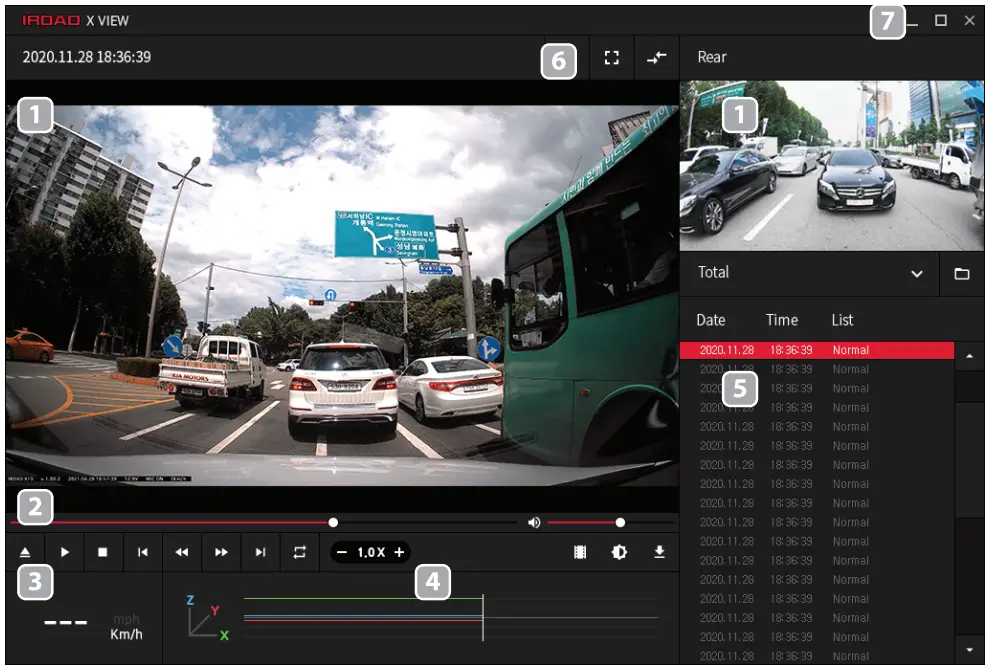Adjust video brightness
Screen dimensions: 988x669
coord(618,551)
